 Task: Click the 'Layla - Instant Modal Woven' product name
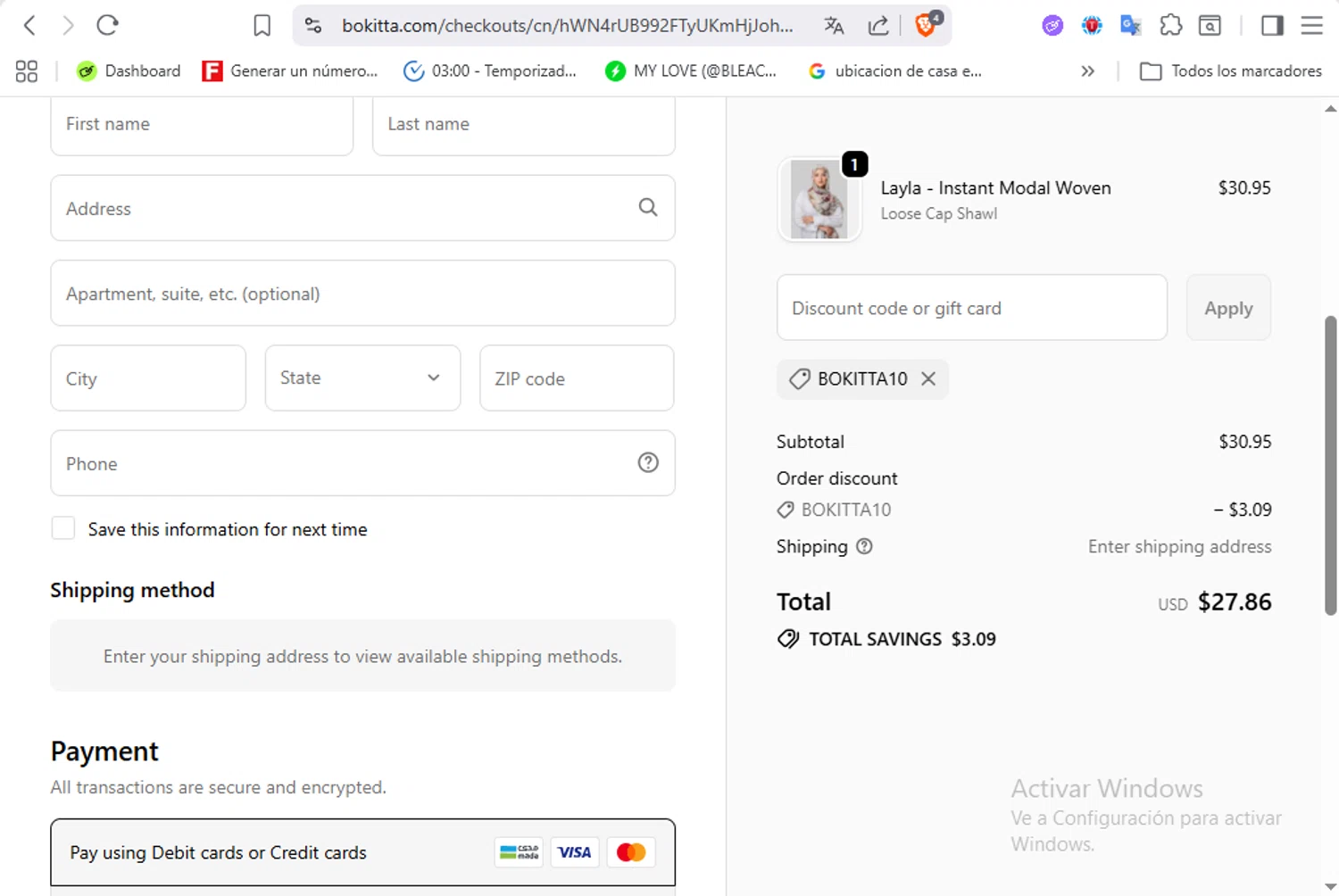tap(995, 187)
